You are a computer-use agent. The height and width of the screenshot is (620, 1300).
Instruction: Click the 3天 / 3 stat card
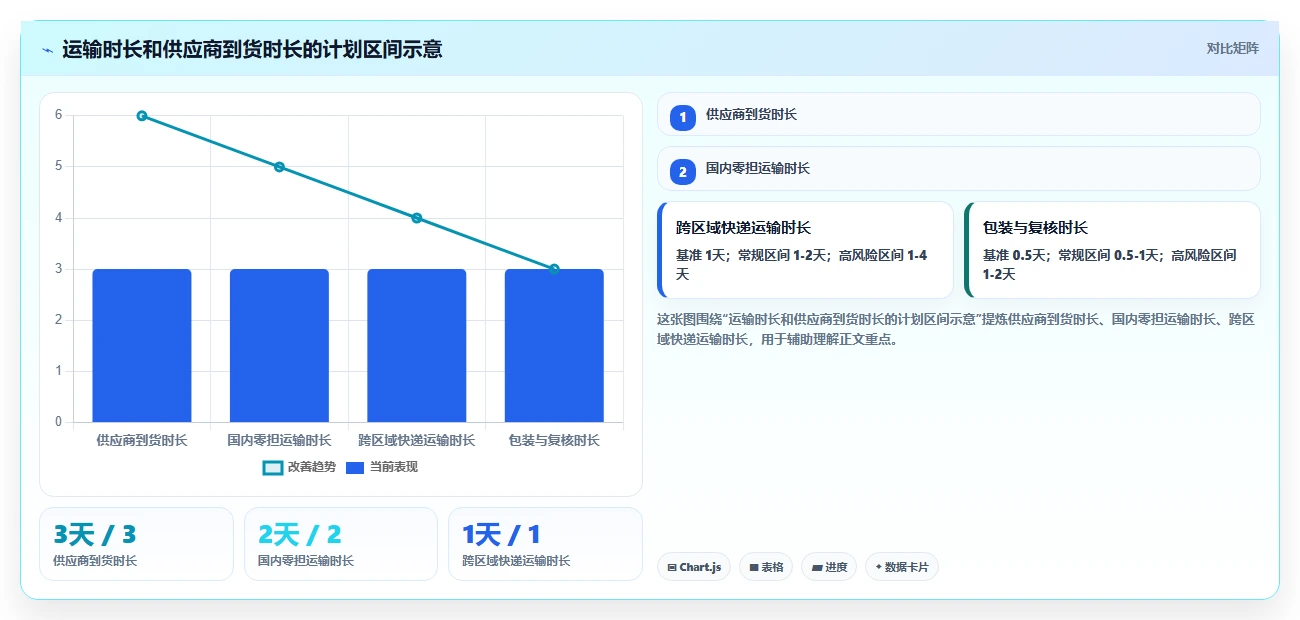136,544
